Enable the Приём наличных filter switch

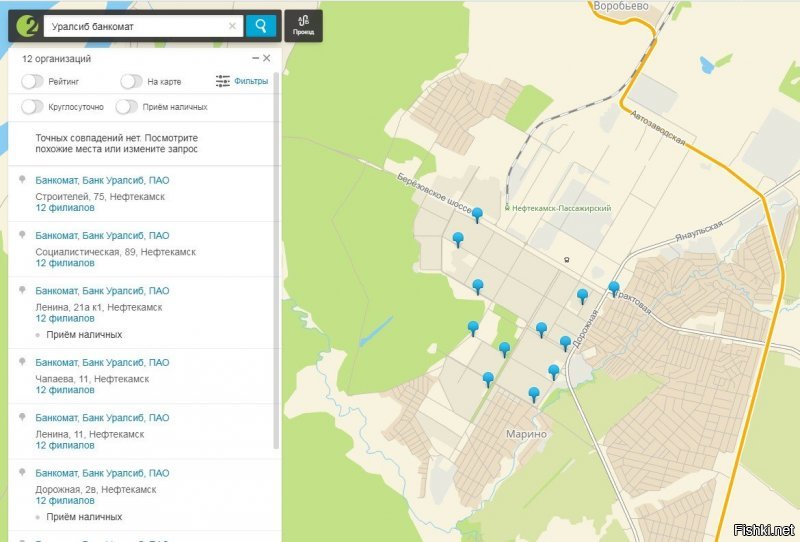coord(127,107)
